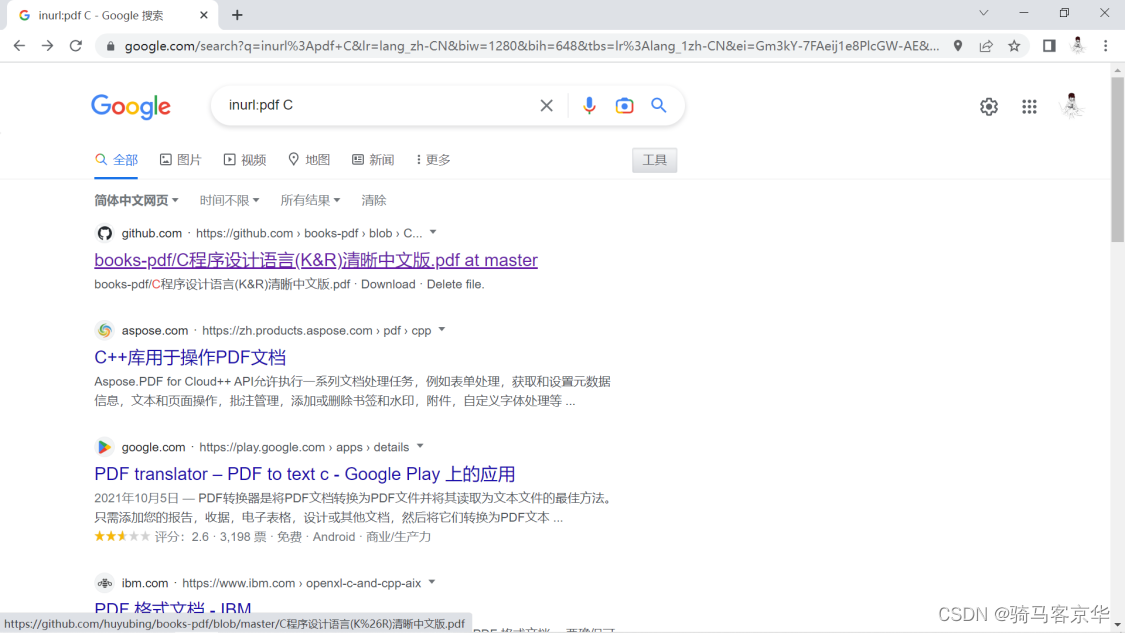Expand options arrow for ibm.com result
The height and width of the screenshot is (633, 1125).
coord(432,582)
